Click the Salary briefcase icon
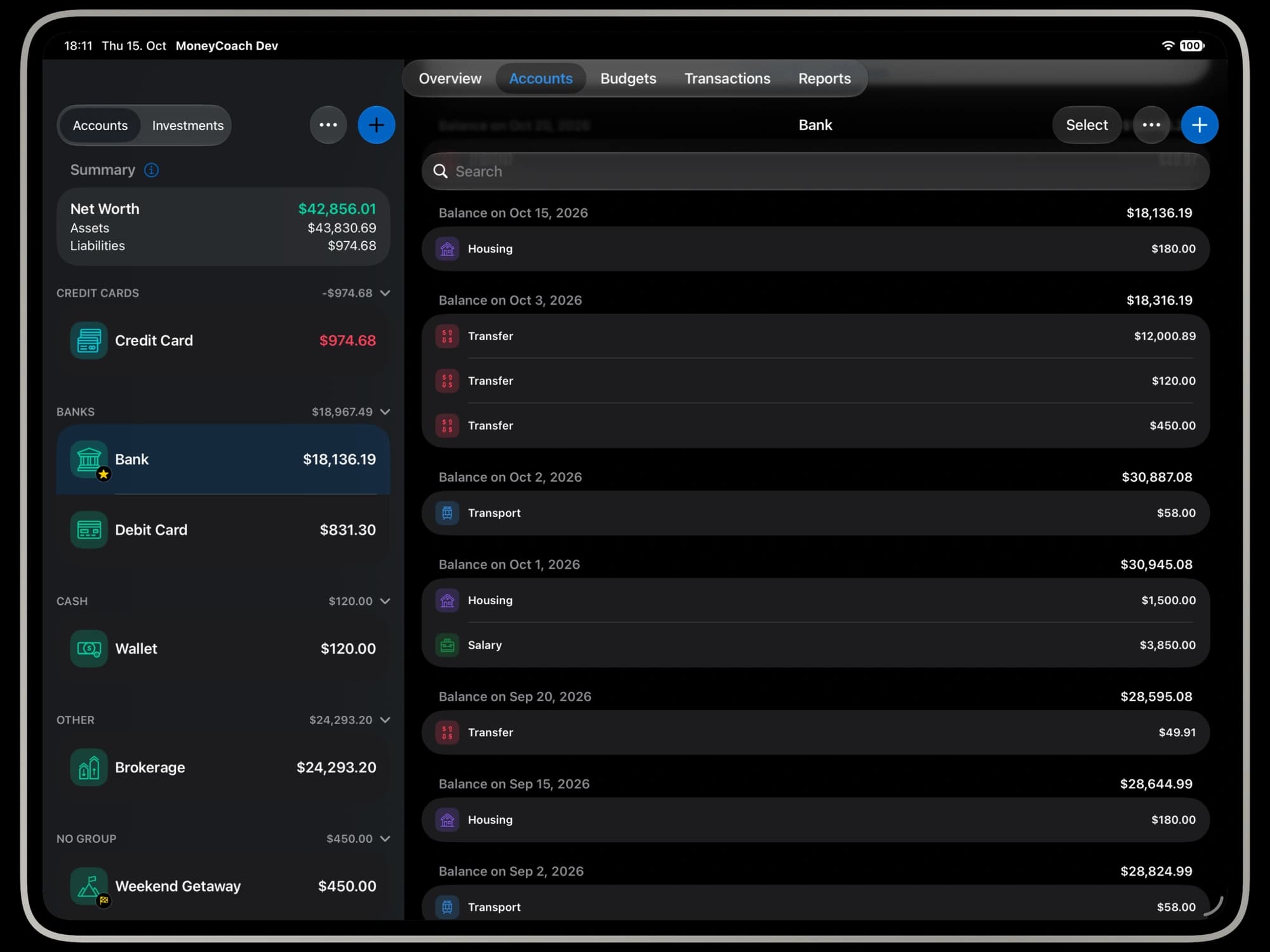 tap(447, 645)
